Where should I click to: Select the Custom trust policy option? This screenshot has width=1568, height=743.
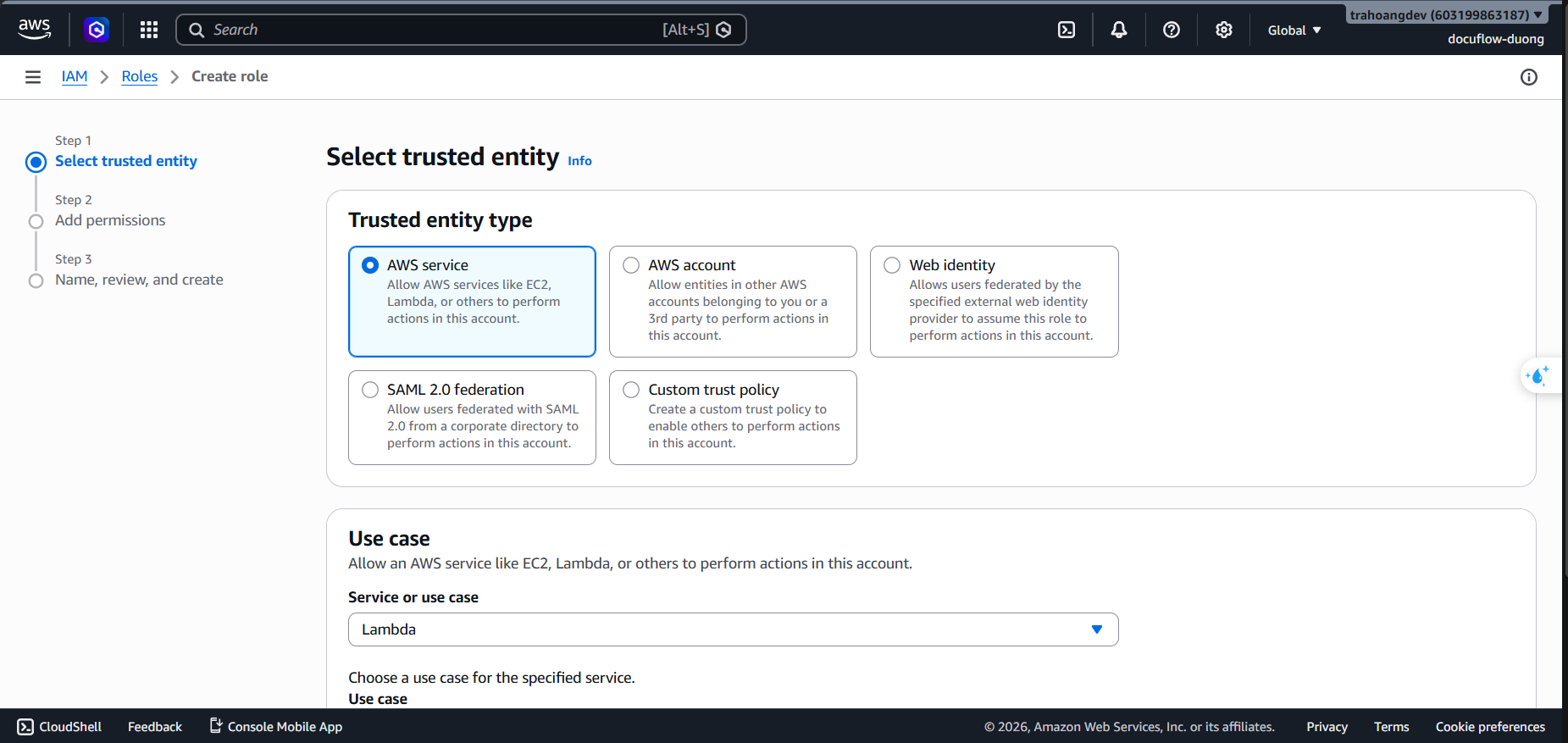[x=631, y=390]
